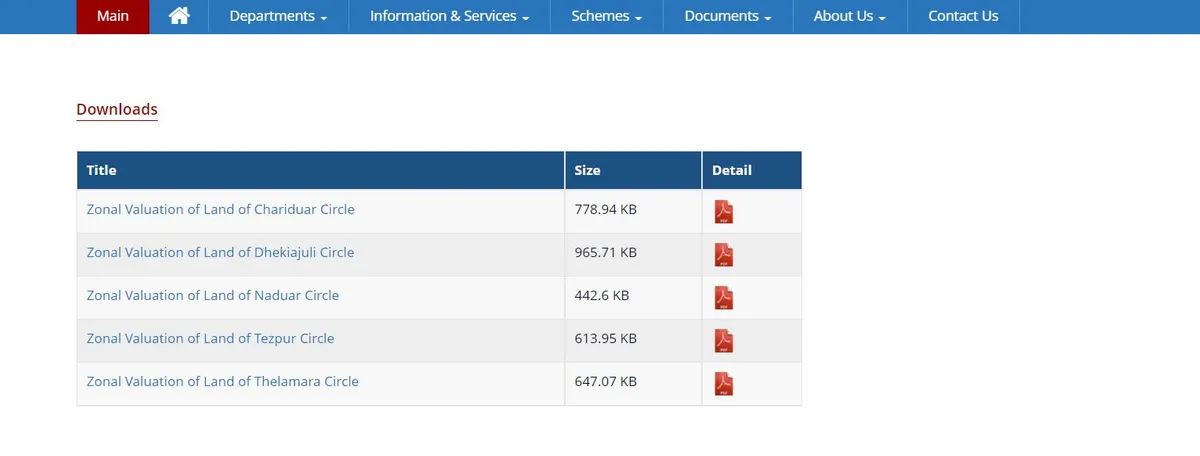Expand the Departments dropdown menu
This screenshot has width=1200, height=456.
click(x=278, y=16)
